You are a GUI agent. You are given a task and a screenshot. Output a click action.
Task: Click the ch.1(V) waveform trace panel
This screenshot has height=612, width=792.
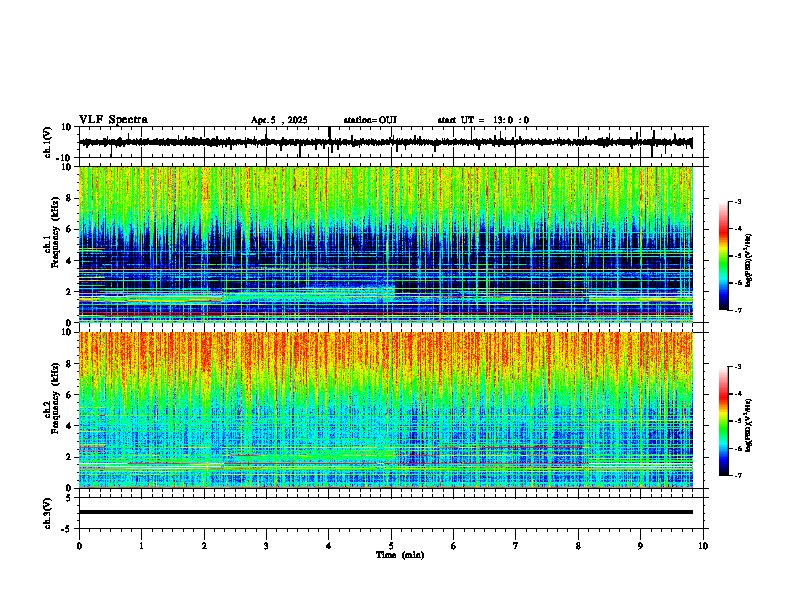(x=393, y=142)
